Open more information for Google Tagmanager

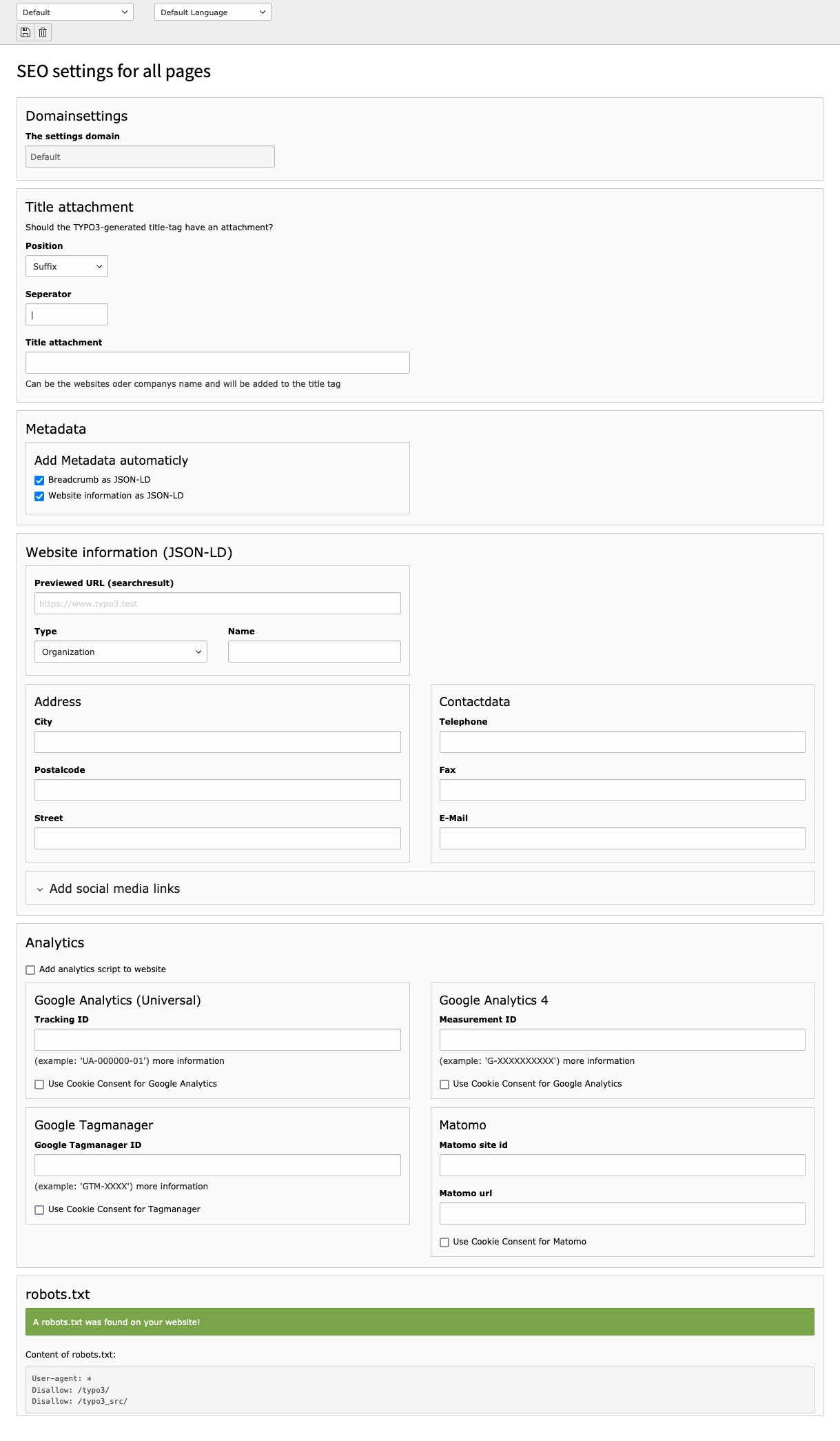coord(182,1186)
